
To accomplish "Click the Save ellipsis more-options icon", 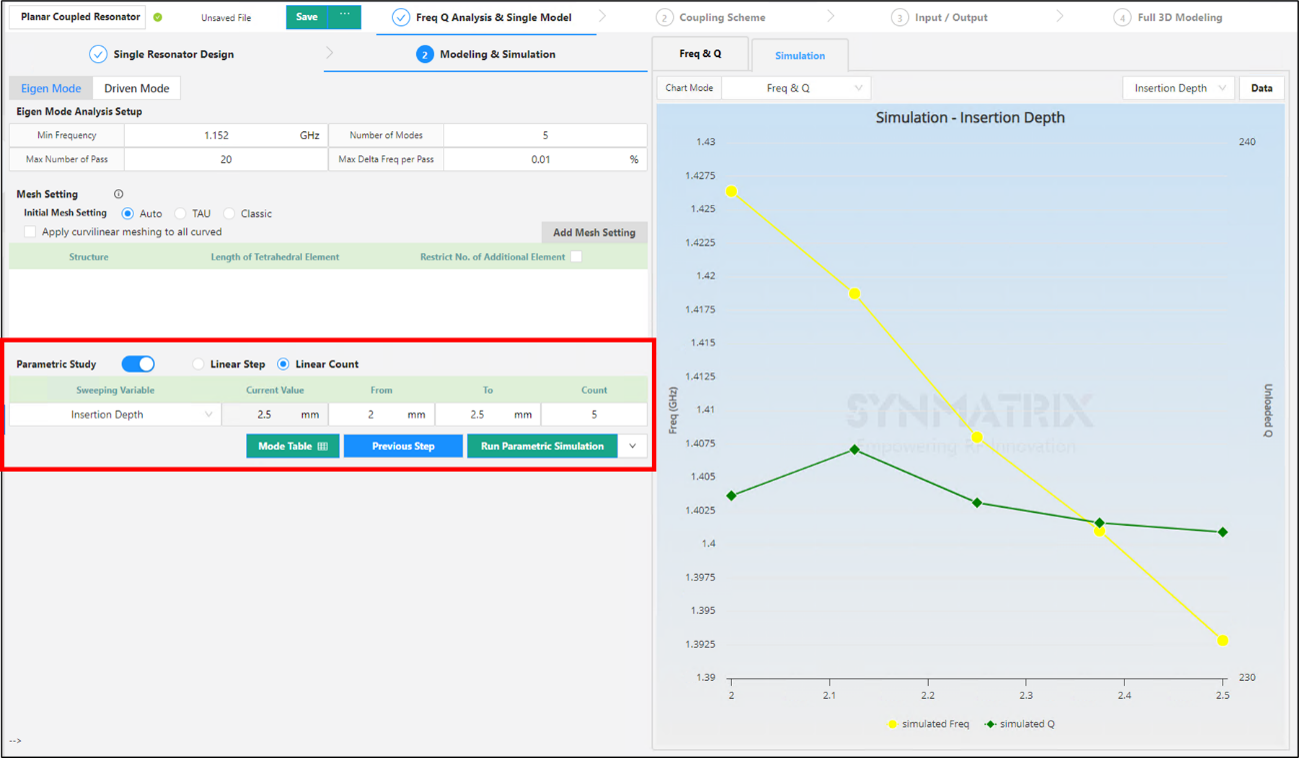I will pos(345,16).
